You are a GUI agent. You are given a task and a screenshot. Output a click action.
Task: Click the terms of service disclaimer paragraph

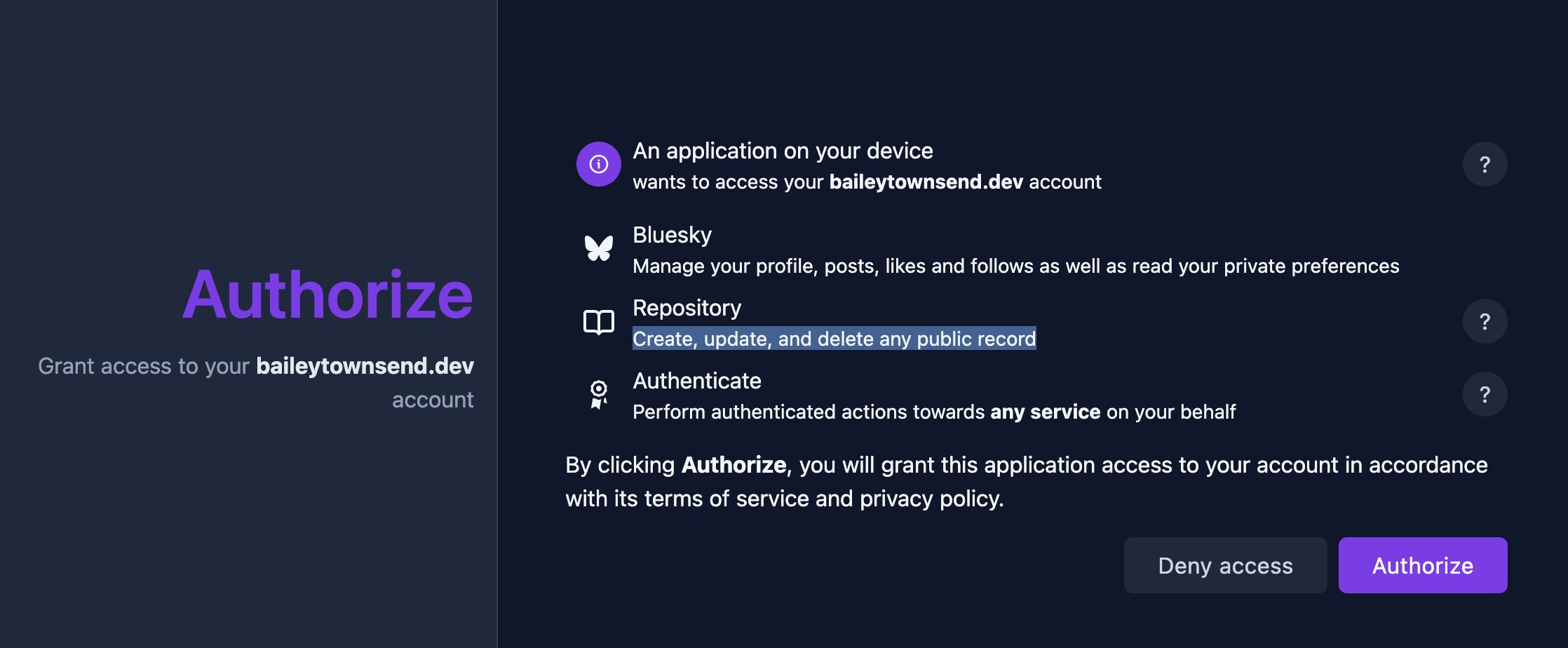tap(1026, 482)
